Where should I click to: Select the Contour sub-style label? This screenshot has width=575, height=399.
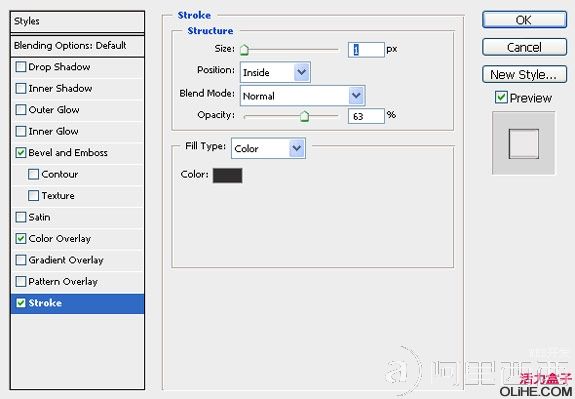(60, 174)
